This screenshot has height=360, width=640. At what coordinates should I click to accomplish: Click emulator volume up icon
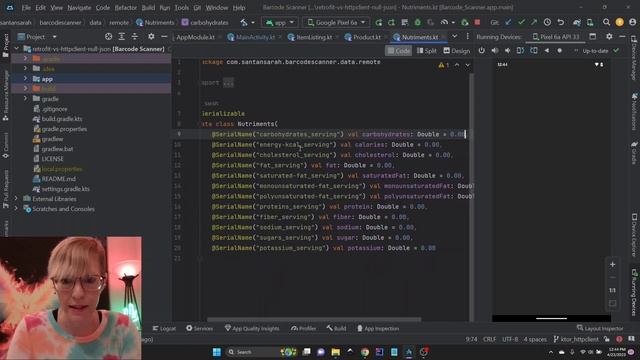495,51
